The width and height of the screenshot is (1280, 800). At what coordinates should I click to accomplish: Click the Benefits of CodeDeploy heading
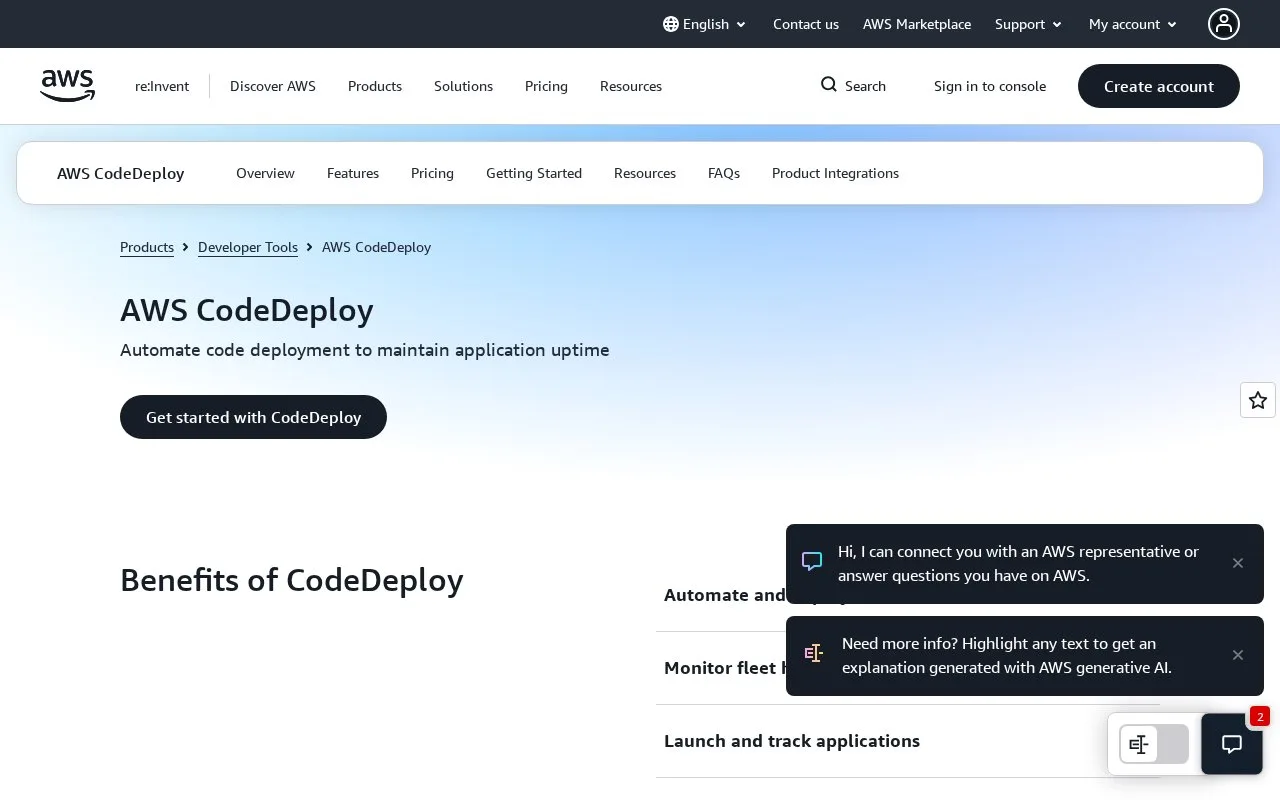(x=292, y=580)
